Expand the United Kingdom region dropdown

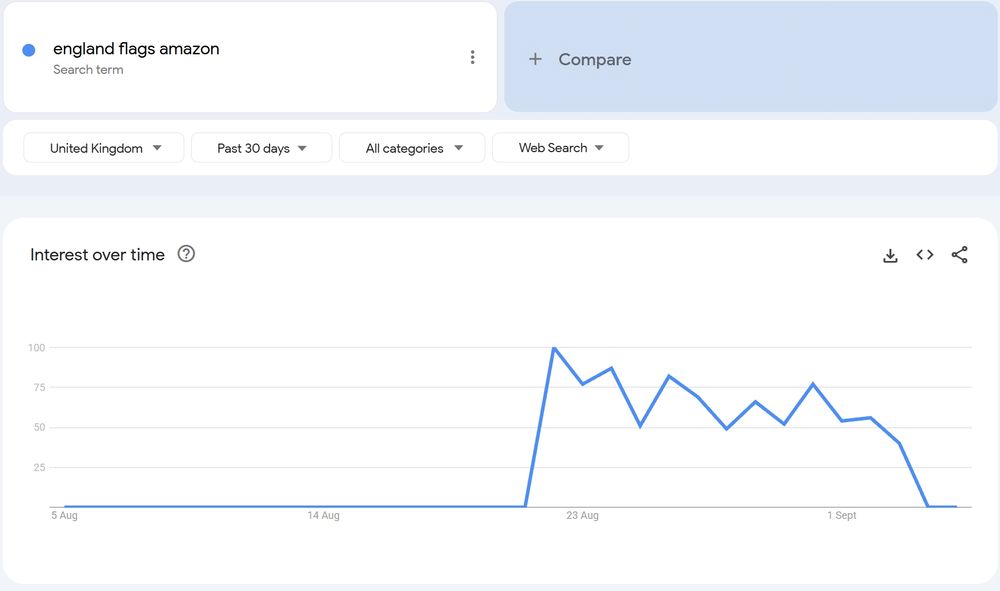pos(104,148)
